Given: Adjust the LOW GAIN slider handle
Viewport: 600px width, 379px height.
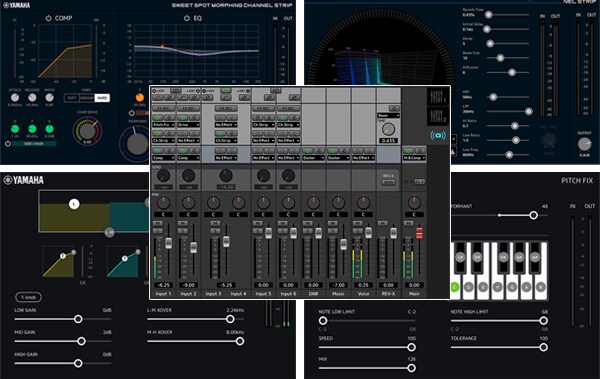Looking at the screenshot, I should click(78, 319).
